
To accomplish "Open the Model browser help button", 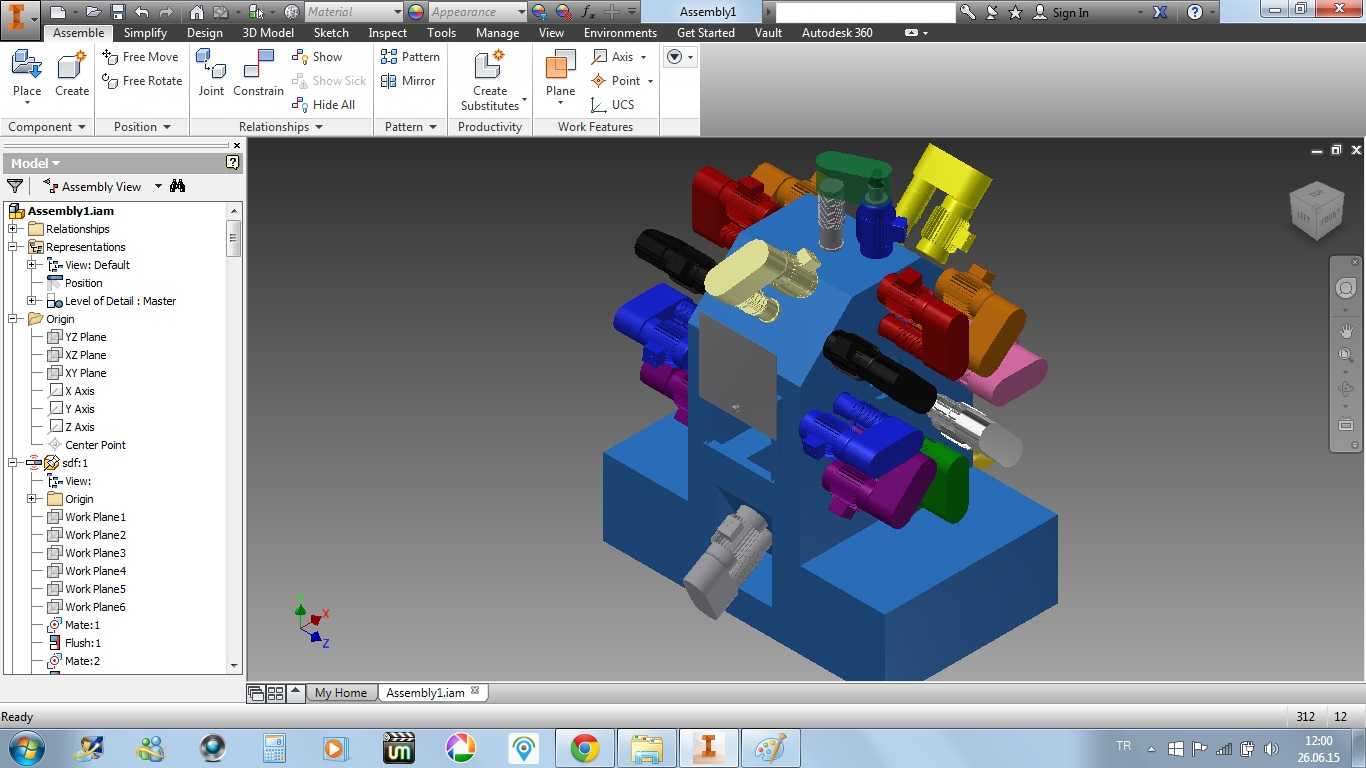I will [232, 162].
